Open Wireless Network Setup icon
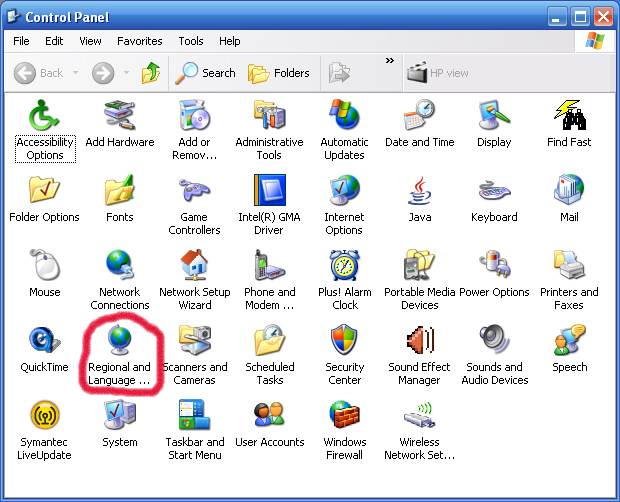The width and height of the screenshot is (620, 502). pos(419,415)
